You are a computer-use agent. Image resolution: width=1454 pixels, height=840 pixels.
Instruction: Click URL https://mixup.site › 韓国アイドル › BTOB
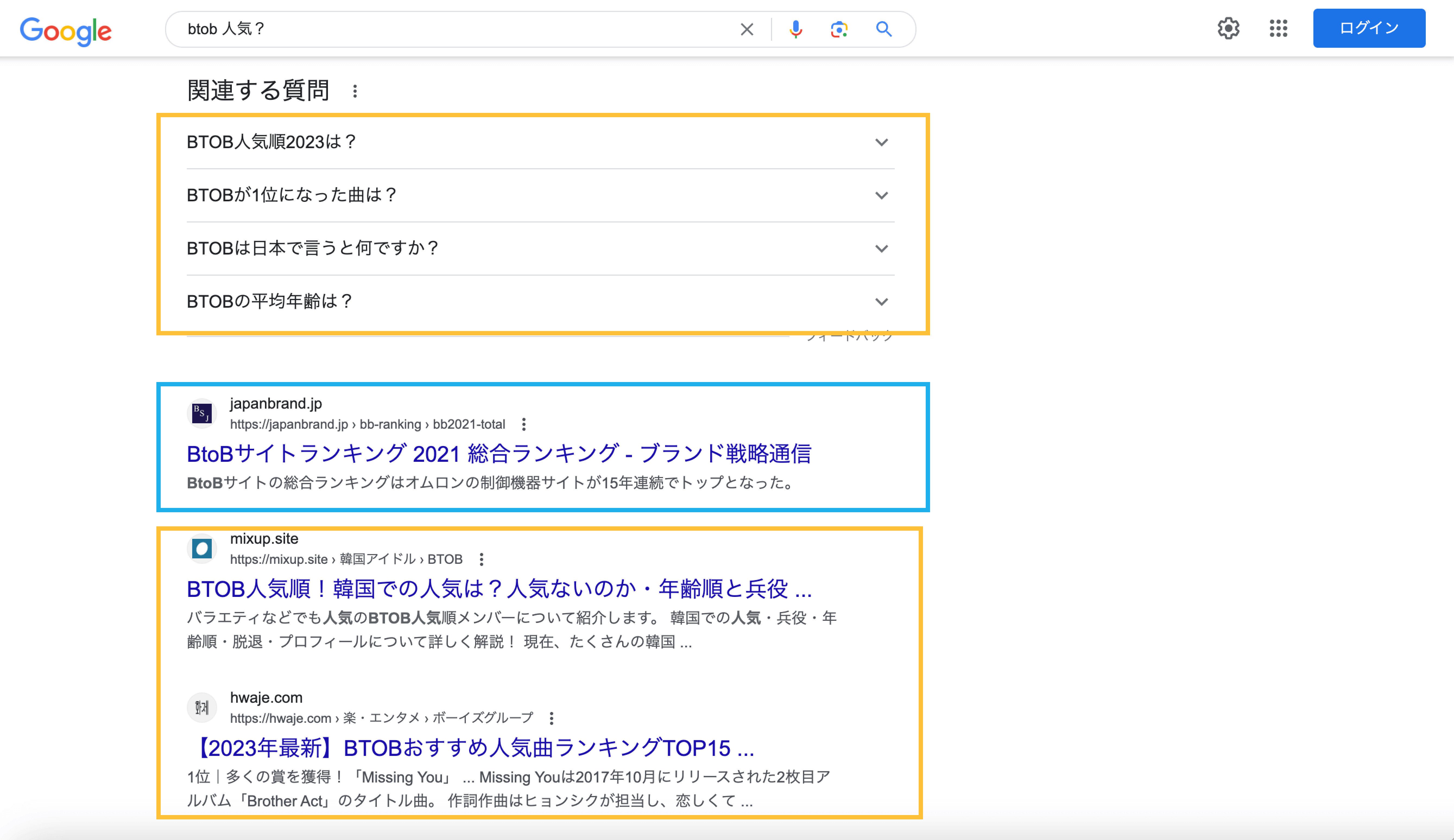[346, 559]
